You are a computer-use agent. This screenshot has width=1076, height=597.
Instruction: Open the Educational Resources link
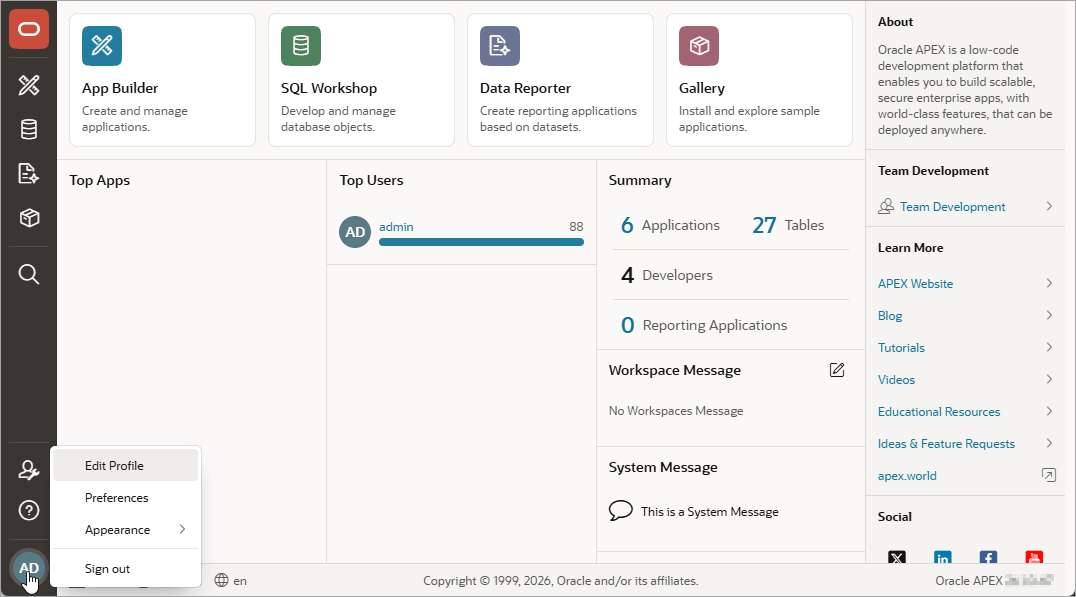point(939,412)
